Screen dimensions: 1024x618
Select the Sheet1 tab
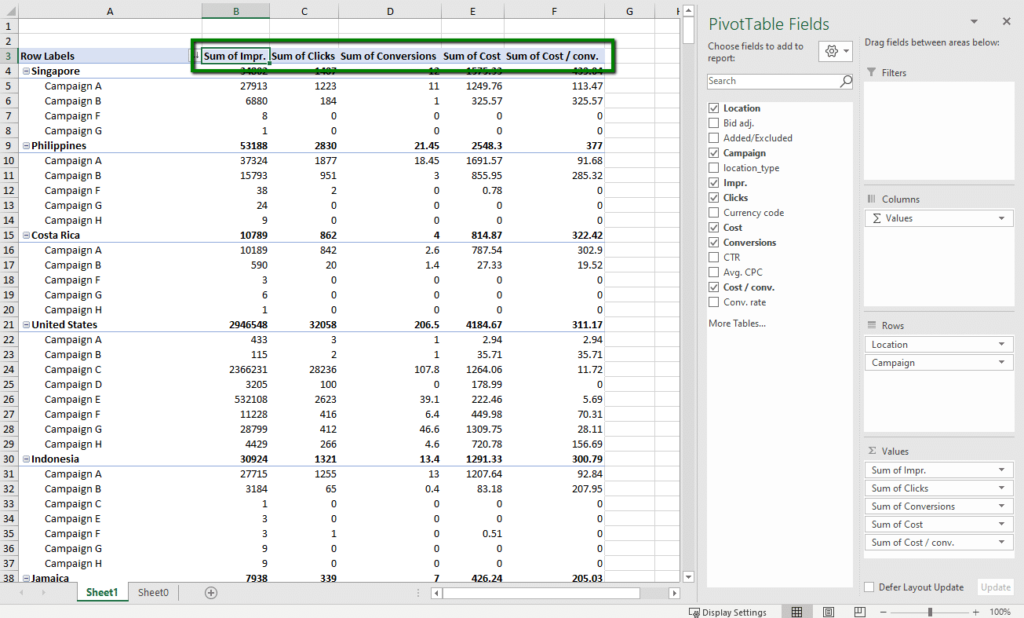tap(101, 592)
